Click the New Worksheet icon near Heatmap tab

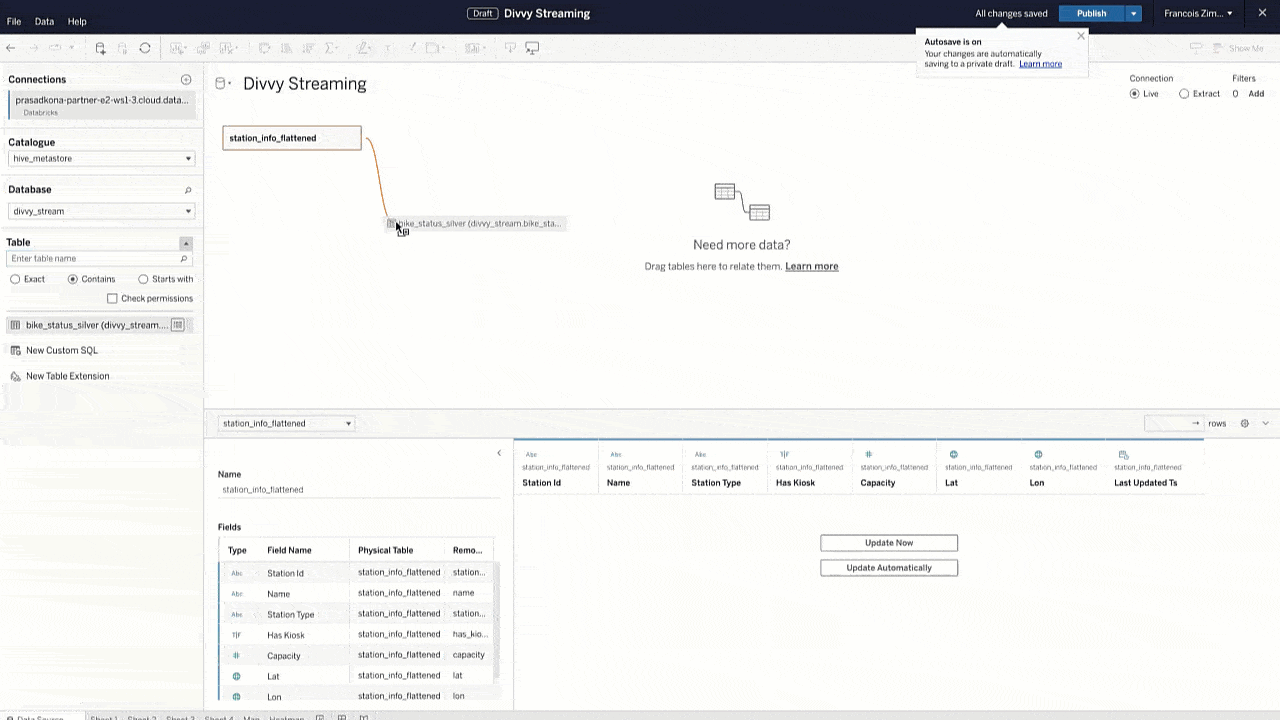point(319,717)
